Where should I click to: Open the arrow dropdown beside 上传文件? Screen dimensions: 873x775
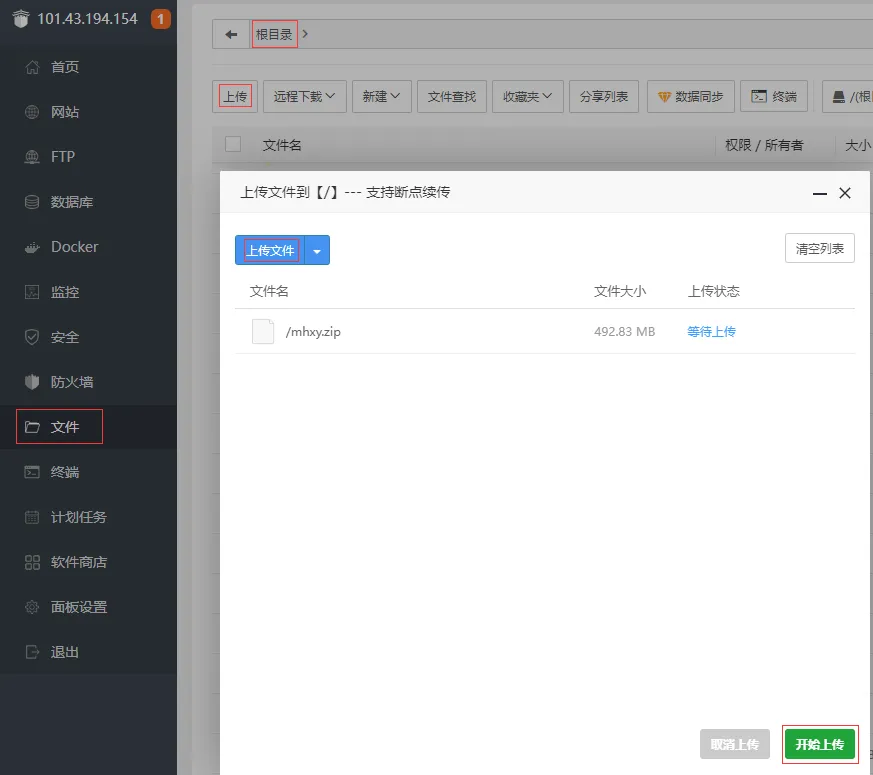tap(317, 251)
